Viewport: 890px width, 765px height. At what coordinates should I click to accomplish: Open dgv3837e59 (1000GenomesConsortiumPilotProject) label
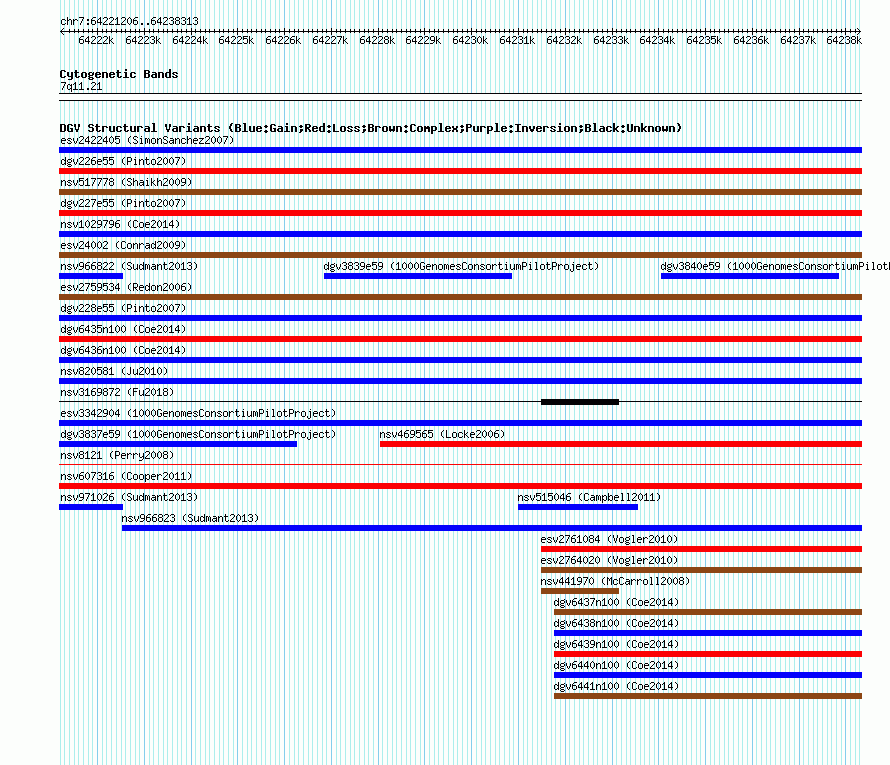(198, 434)
